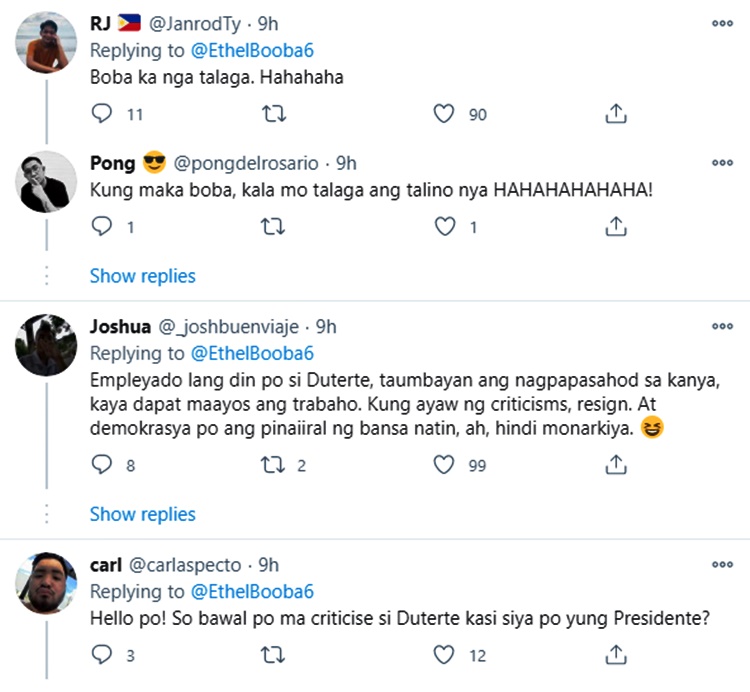
Task: Like RJ's tweet with 90 likes
Action: [x=444, y=114]
